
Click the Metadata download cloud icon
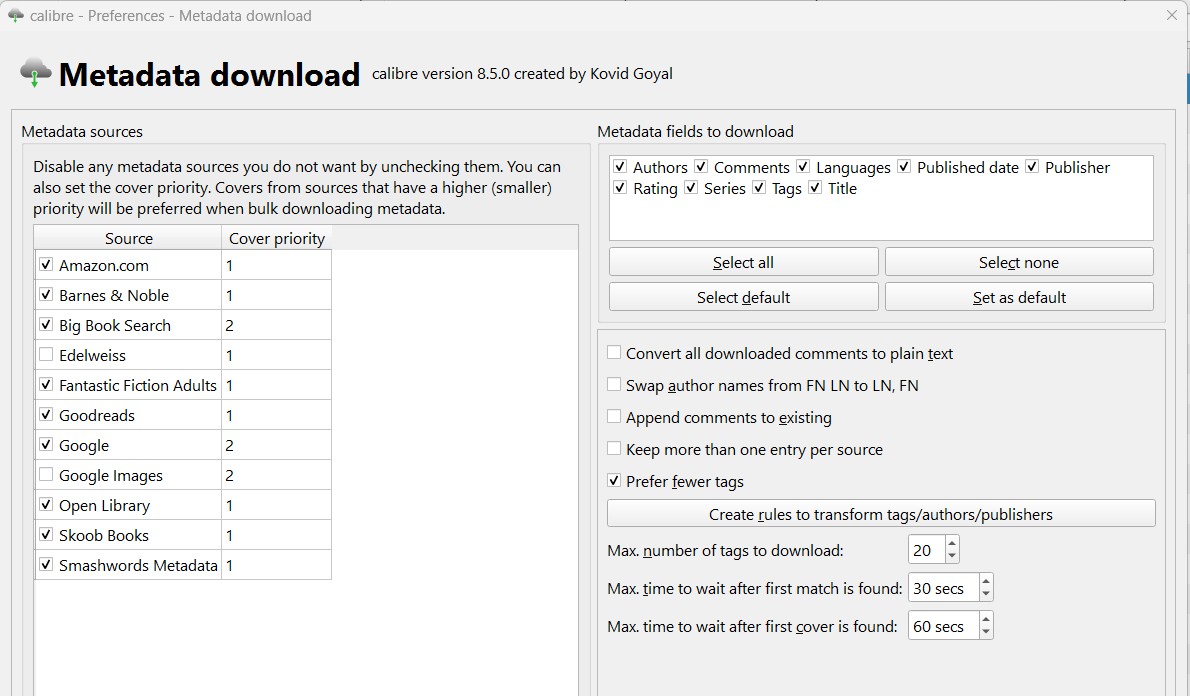point(36,73)
